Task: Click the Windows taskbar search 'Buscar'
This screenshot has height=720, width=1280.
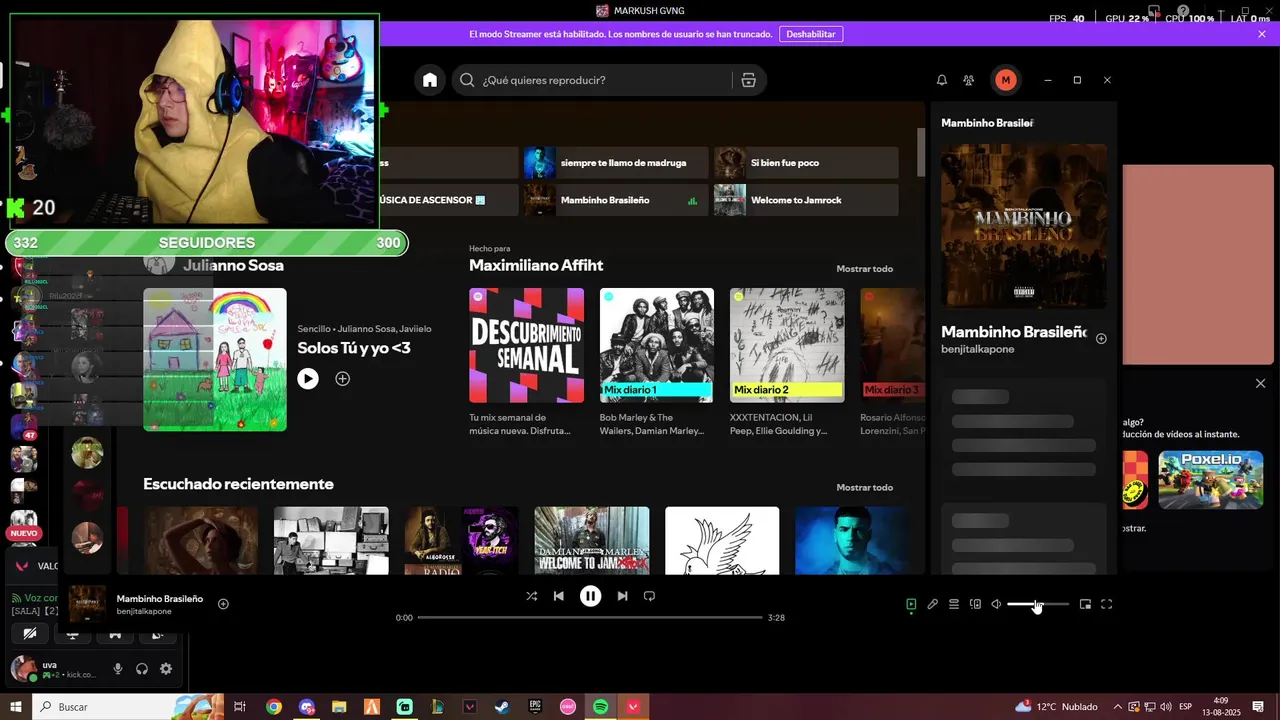Action: [128, 707]
